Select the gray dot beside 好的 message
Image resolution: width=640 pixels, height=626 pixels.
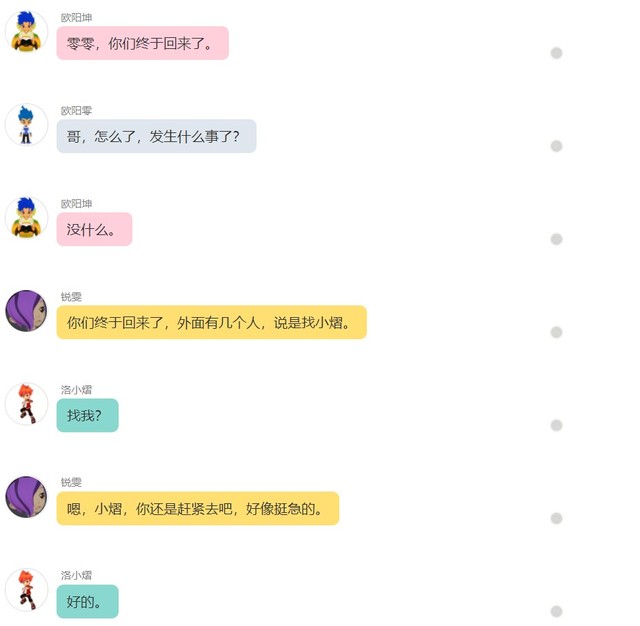556,611
